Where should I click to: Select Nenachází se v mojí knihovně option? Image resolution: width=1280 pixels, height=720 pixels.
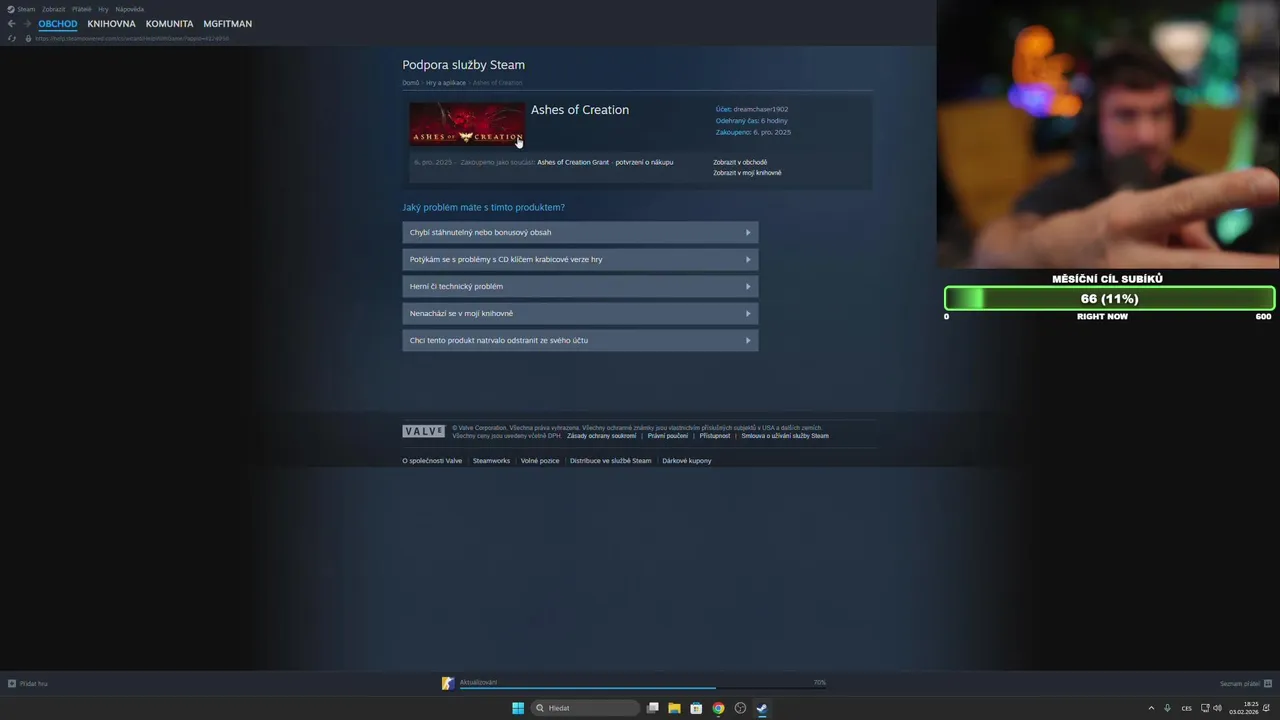(580, 313)
